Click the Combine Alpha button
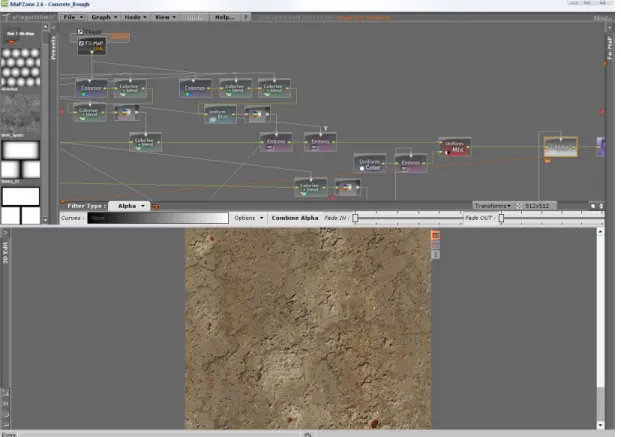 click(295, 218)
